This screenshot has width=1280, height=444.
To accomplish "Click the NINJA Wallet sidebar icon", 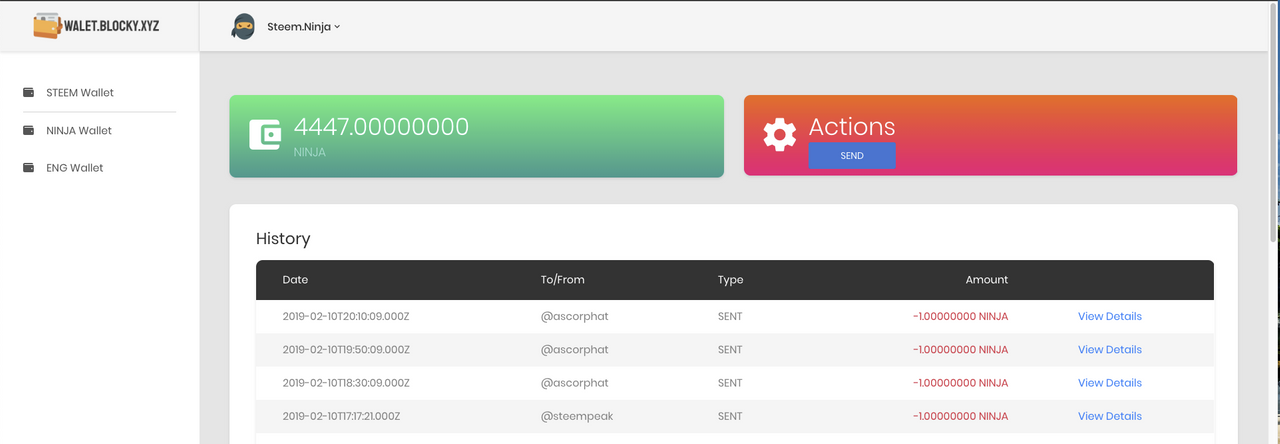I will tap(28, 130).
